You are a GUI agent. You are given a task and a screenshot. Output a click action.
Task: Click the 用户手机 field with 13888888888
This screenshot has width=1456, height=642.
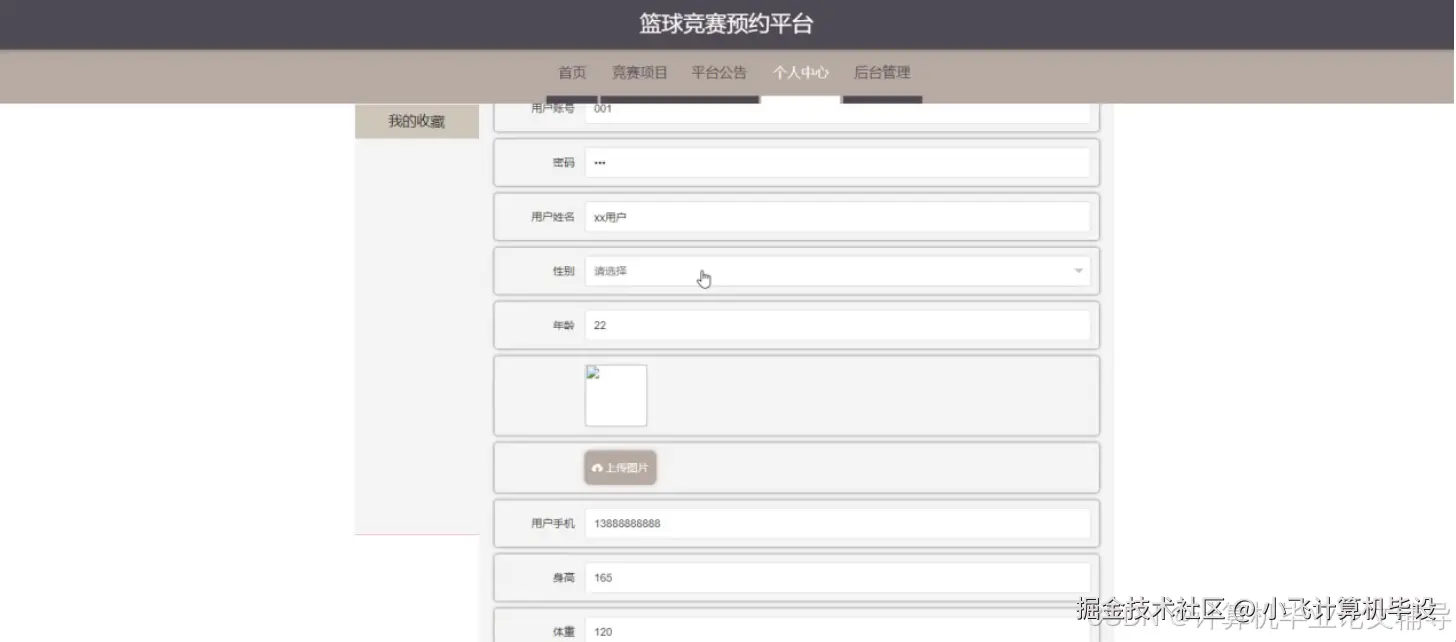tap(837, 524)
